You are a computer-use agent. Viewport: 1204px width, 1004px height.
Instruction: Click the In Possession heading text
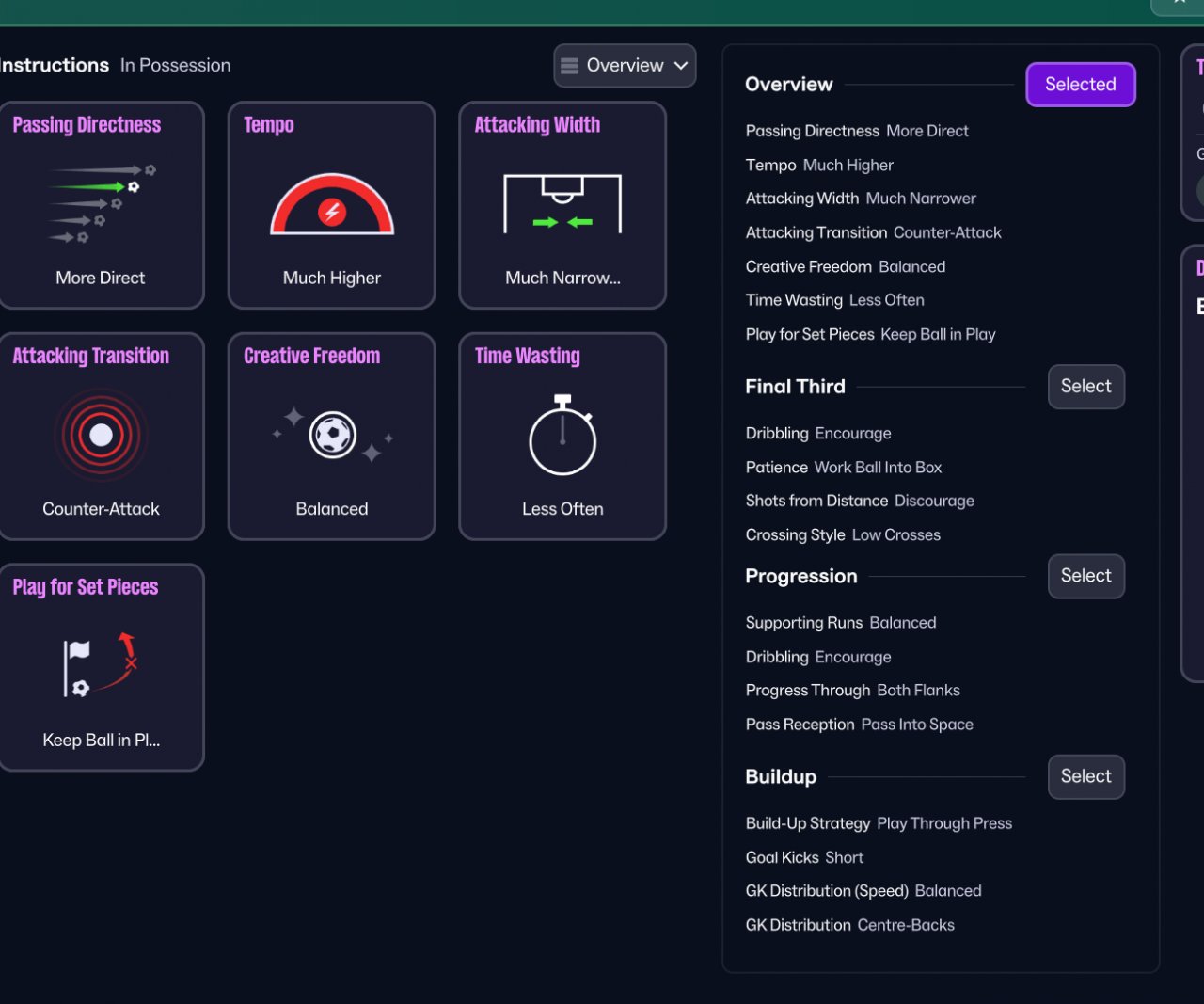pos(176,66)
